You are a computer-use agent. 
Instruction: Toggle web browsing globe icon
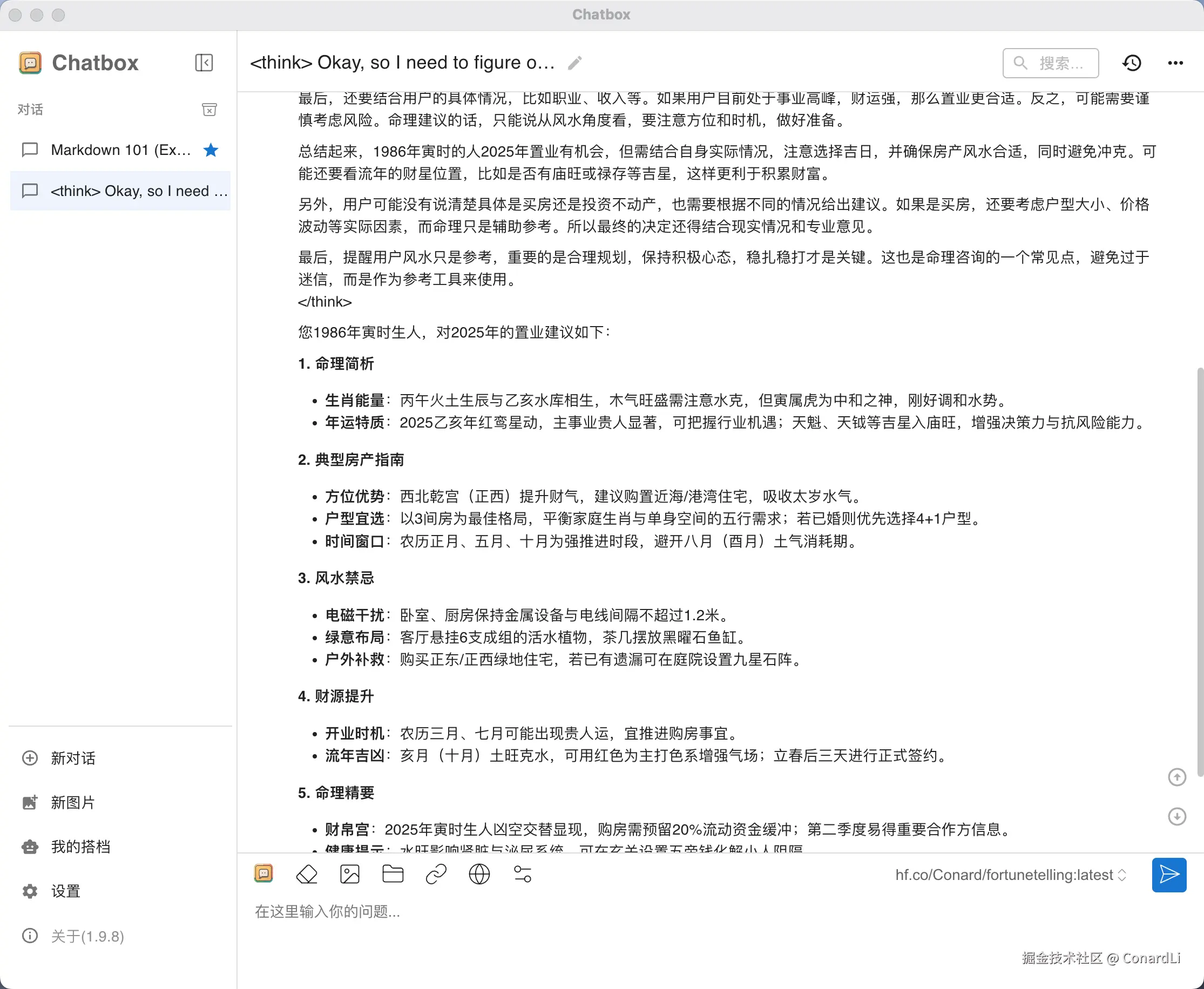(479, 874)
